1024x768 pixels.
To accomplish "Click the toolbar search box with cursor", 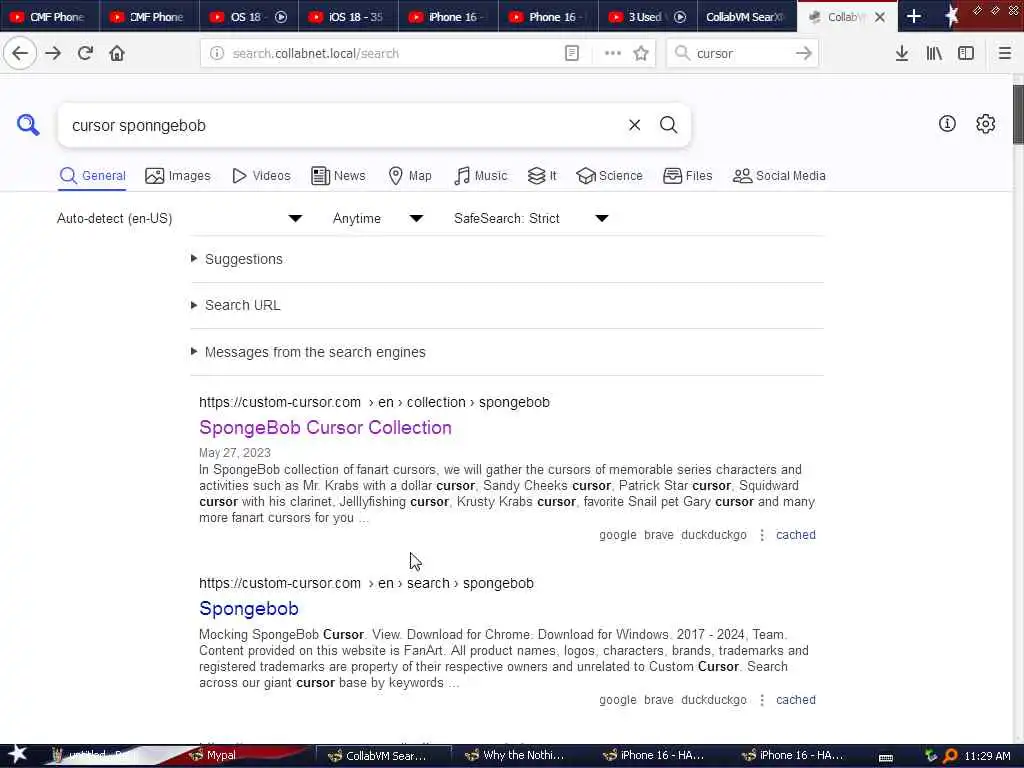I will point(742,53).
